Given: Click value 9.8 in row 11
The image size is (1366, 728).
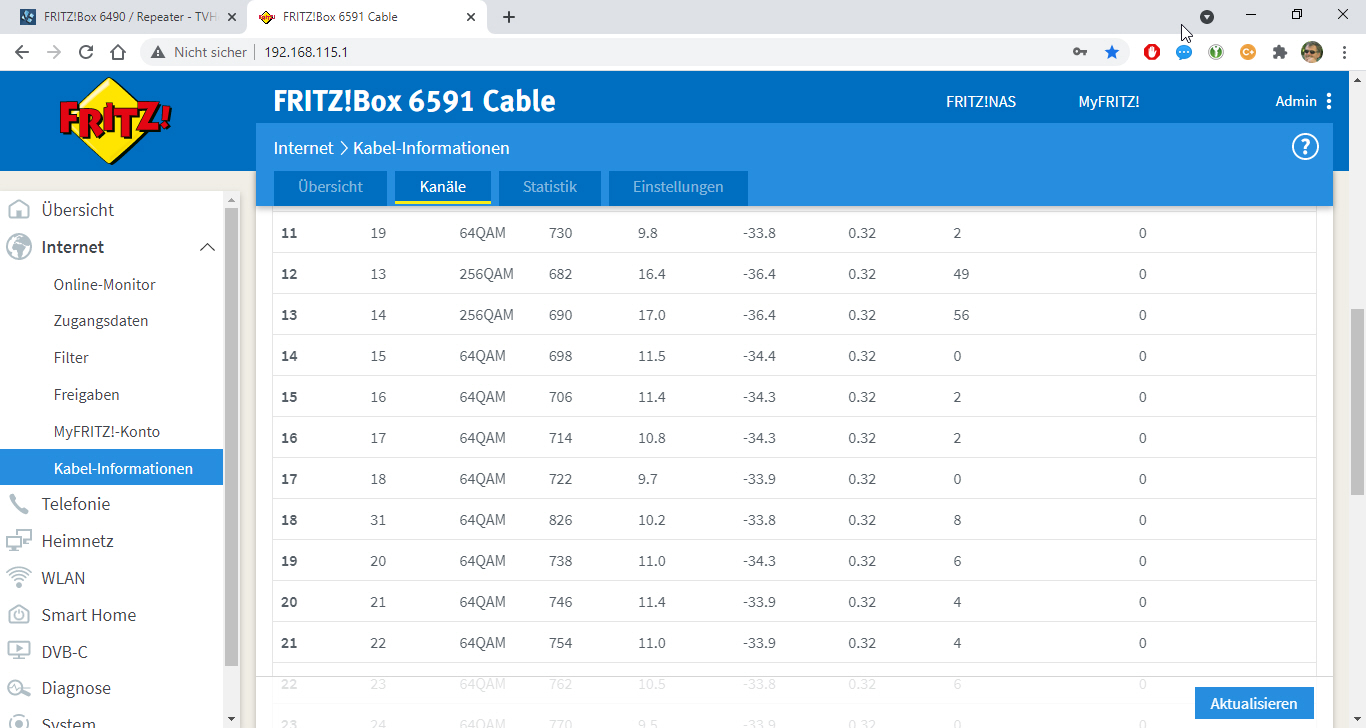Looking at the screenshot, I should (x=648, y=233).
